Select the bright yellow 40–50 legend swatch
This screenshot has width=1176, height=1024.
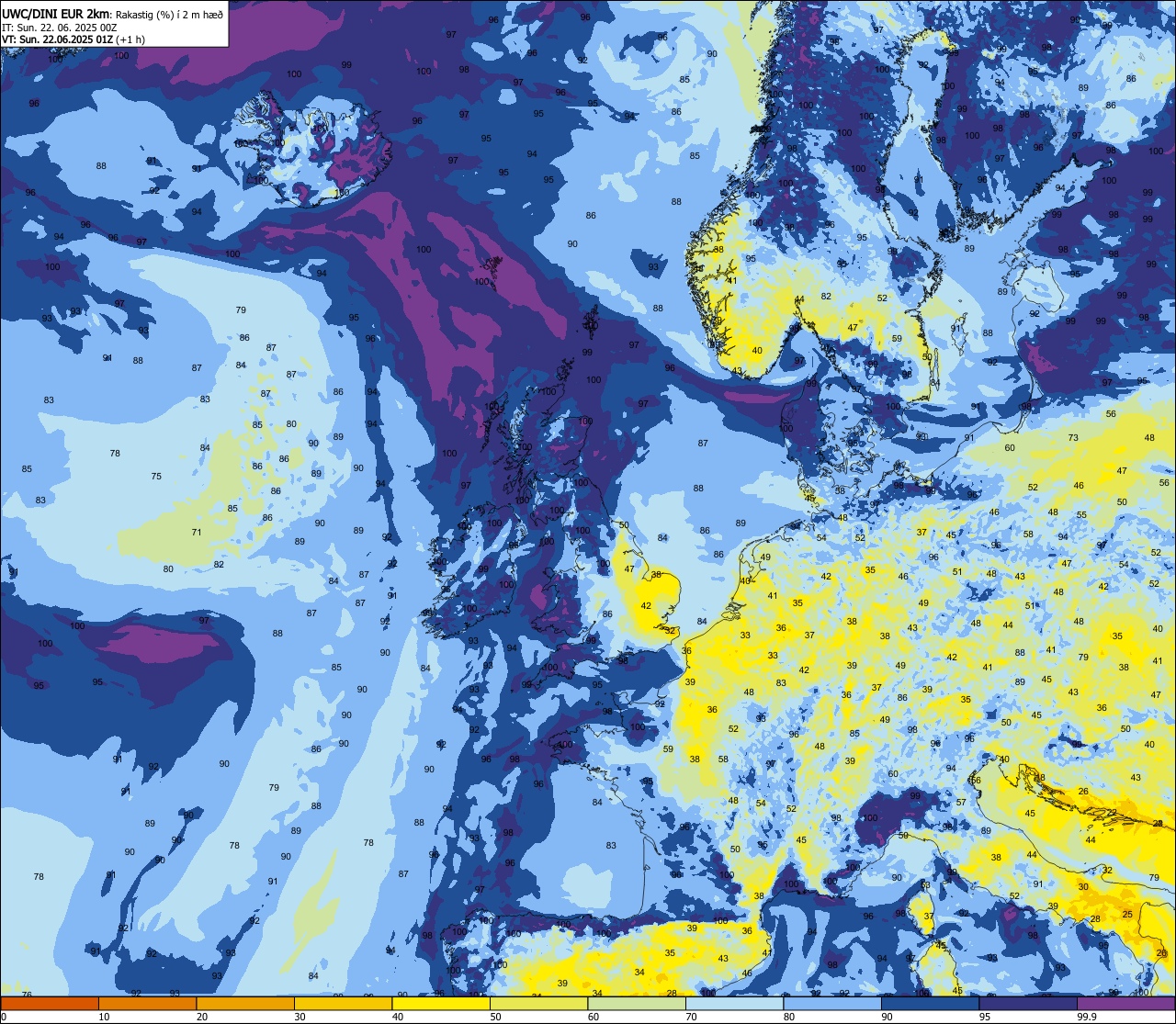441,1003
